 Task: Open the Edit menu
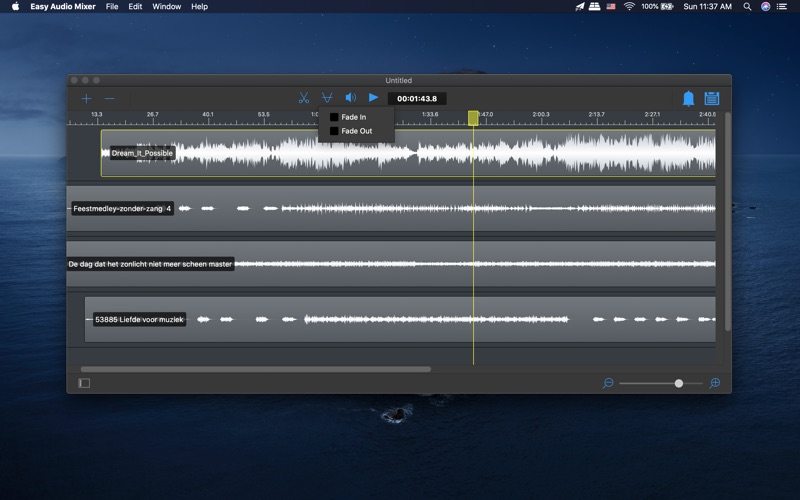135,6
